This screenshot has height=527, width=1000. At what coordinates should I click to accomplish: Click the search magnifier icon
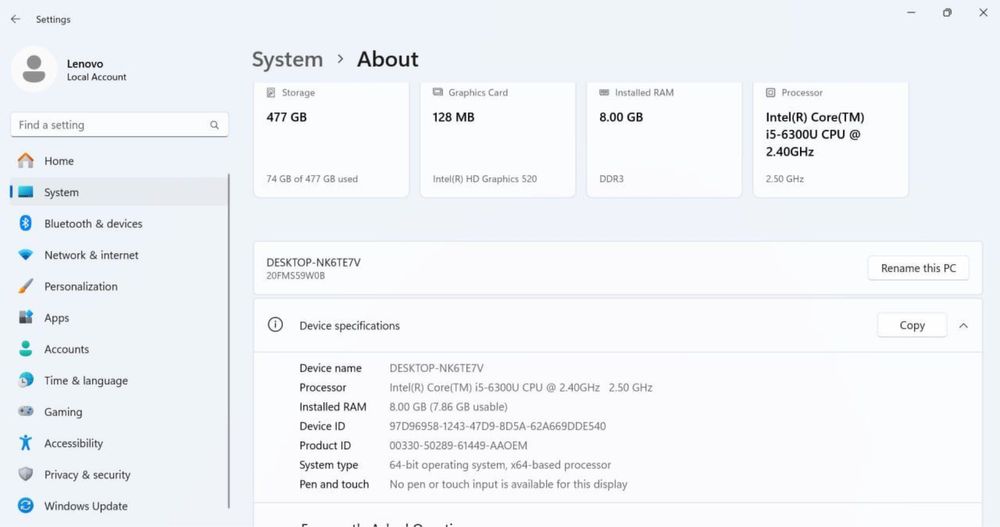pyautogui.click(x=214, y=125)
